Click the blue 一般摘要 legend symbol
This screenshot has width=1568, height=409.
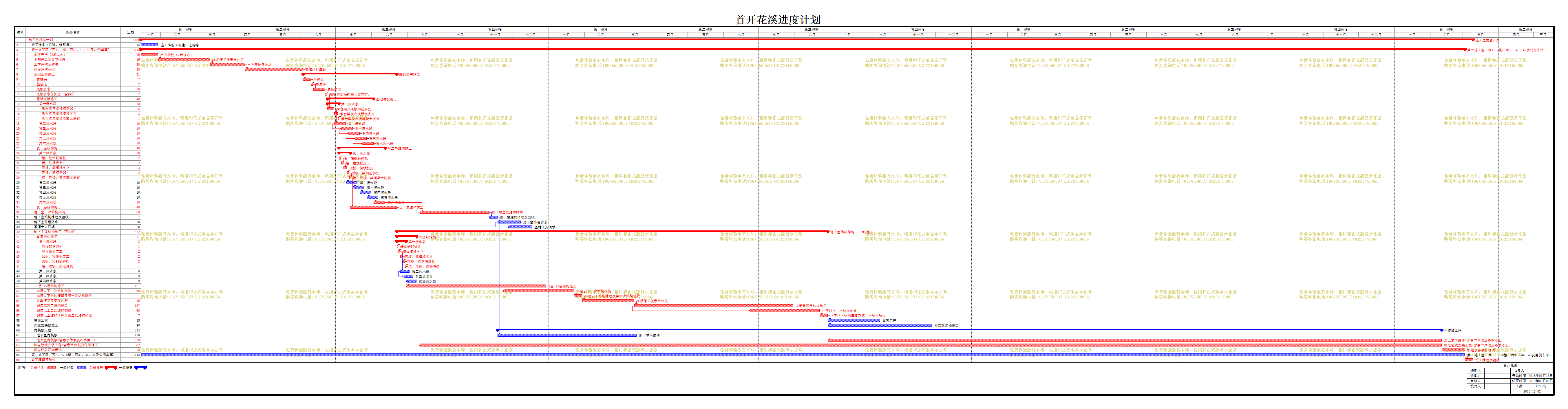140,368
